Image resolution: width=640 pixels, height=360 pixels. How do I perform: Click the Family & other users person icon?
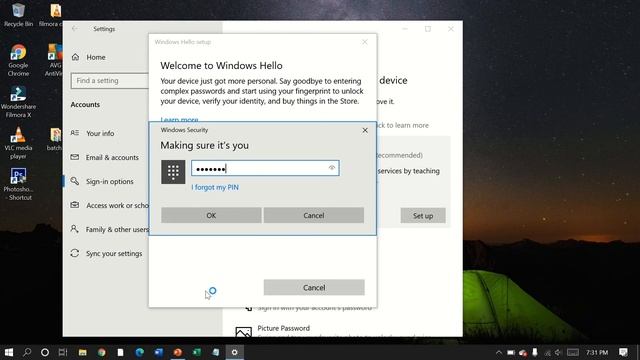(x=74, y=229)
